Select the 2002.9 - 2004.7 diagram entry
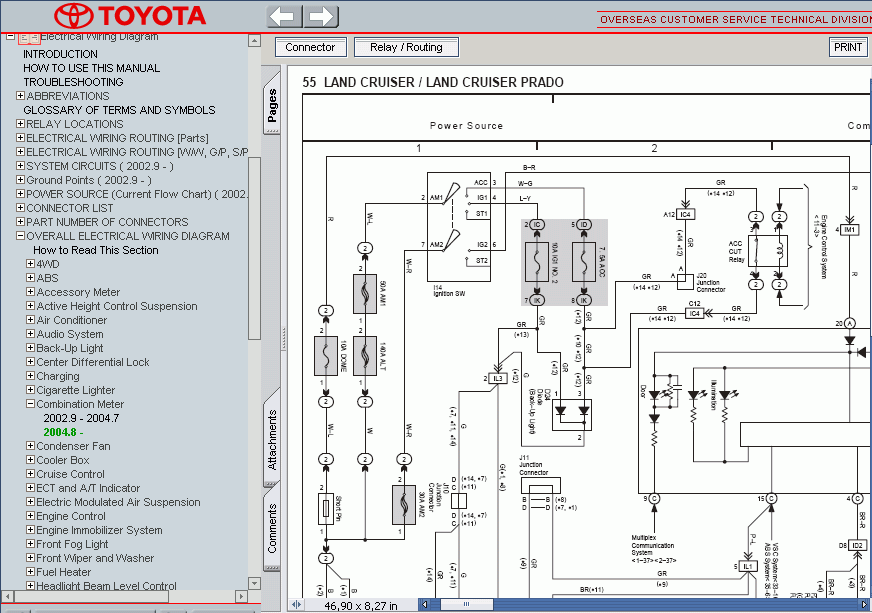This screenshot has height=613, width=872. pyautogui.click(x=80, y=418)
